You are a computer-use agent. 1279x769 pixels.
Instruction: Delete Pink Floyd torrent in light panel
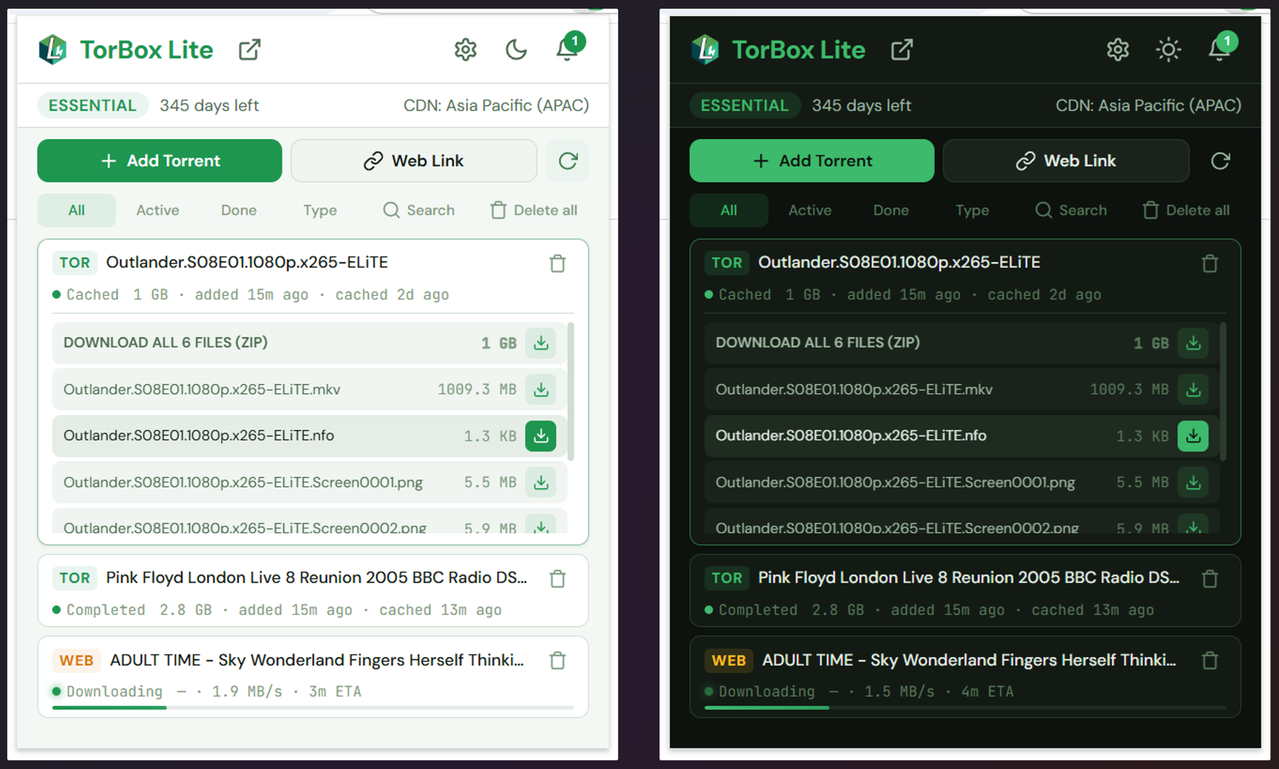tap(558, 578)
